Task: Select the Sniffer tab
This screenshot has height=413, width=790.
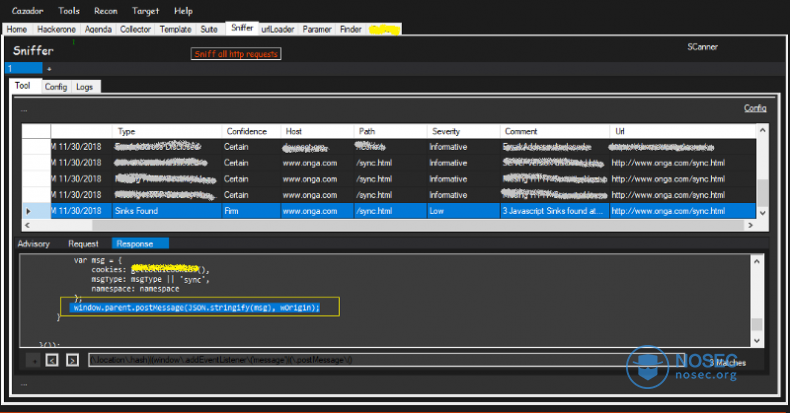Action: 242,28
